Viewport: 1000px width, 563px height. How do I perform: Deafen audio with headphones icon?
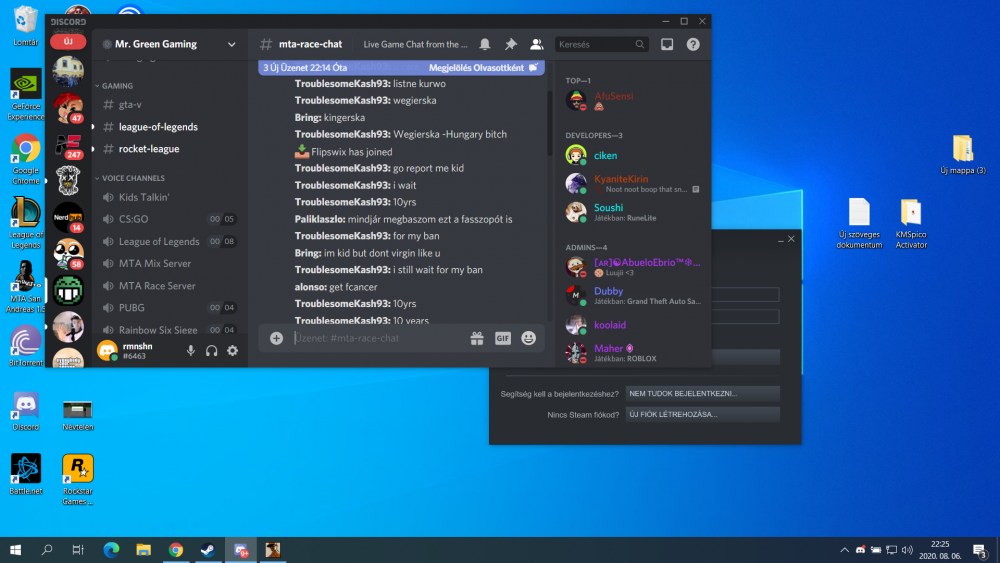[212, 350]
